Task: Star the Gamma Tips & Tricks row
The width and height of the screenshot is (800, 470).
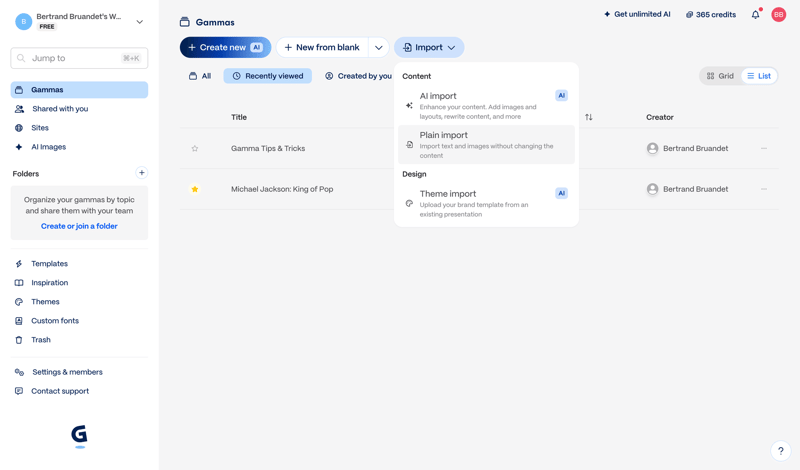Action: pyautogui.click(x=195, y=149)
